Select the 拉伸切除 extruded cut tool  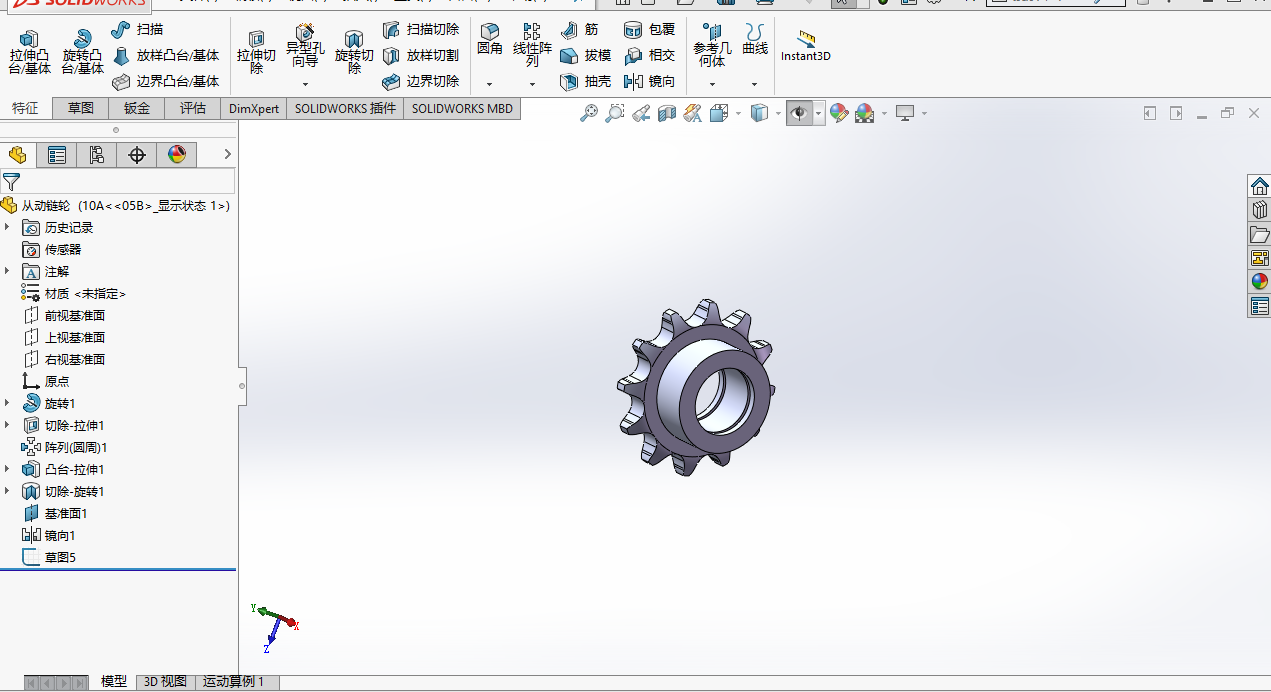pos(256,52)
